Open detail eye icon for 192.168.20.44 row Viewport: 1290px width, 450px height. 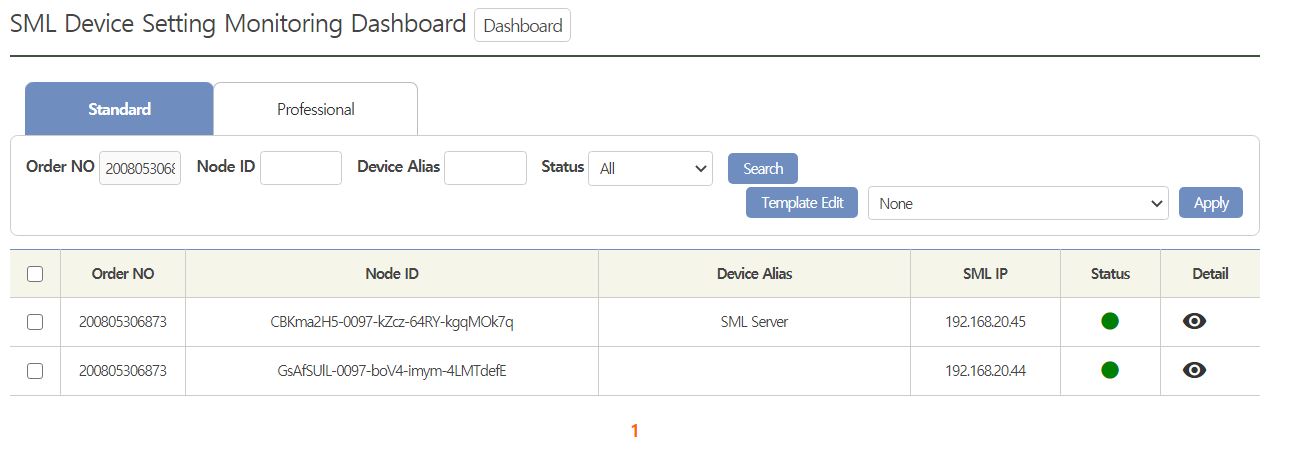coord(1194,370)
